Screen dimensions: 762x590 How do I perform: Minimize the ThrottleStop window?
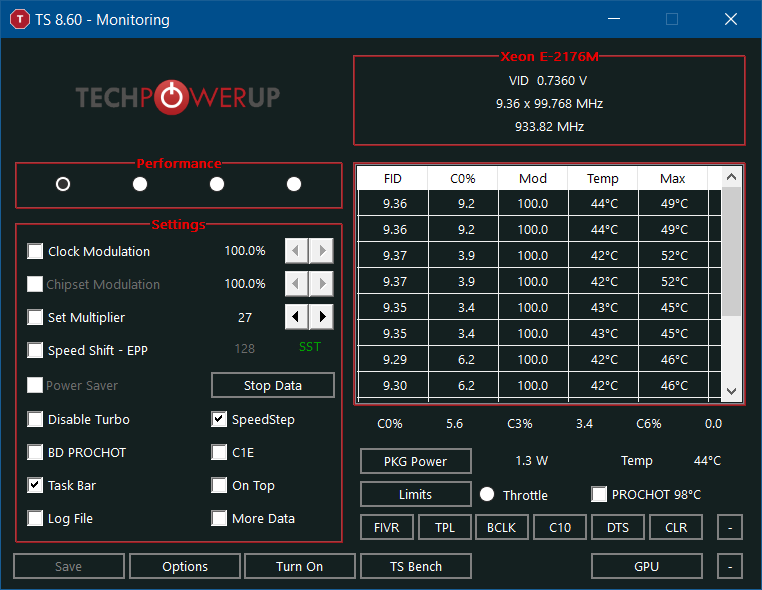coord(614,19)
